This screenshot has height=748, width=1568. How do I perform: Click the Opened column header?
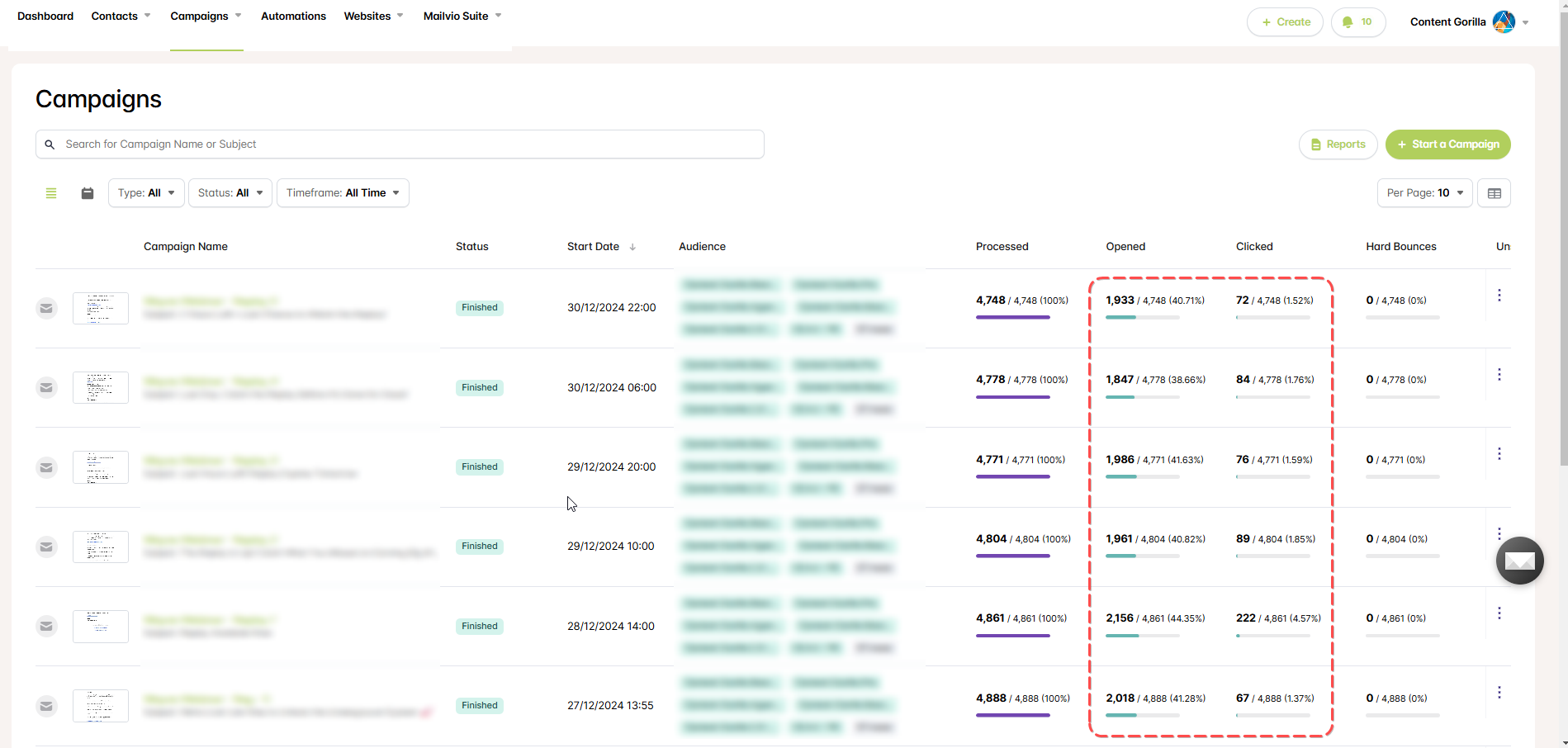coord(1125,247)
